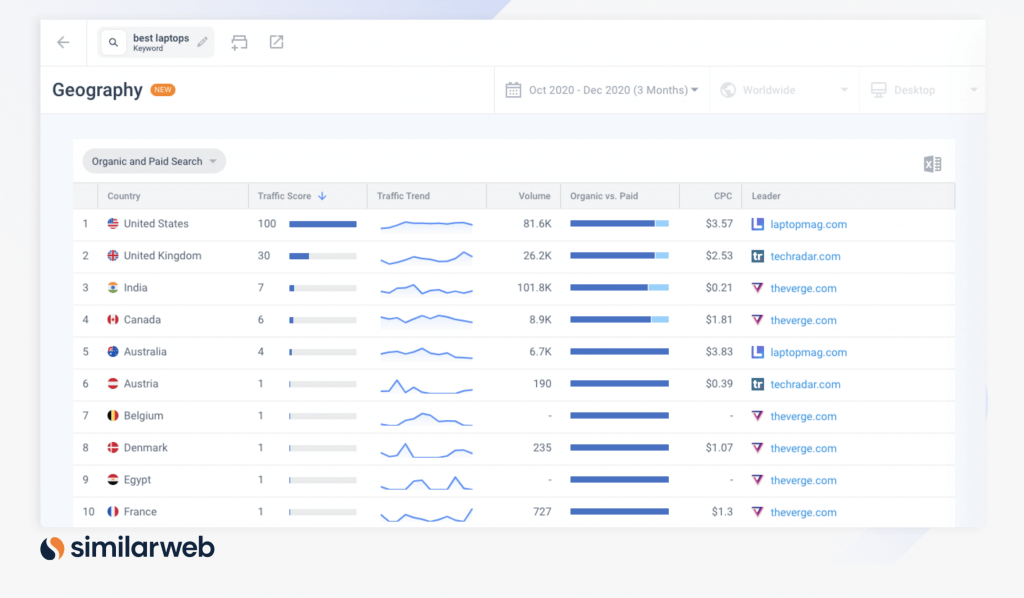Click the Leader column header
Image resolution: width=1024 pixels, height=598 pixels.
(x=766, y=196)
